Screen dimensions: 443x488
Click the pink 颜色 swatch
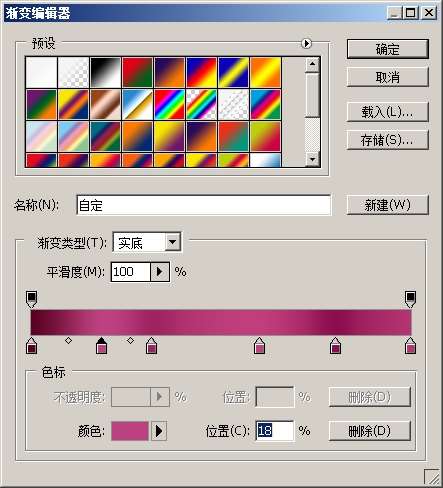(x=130, y=431)
